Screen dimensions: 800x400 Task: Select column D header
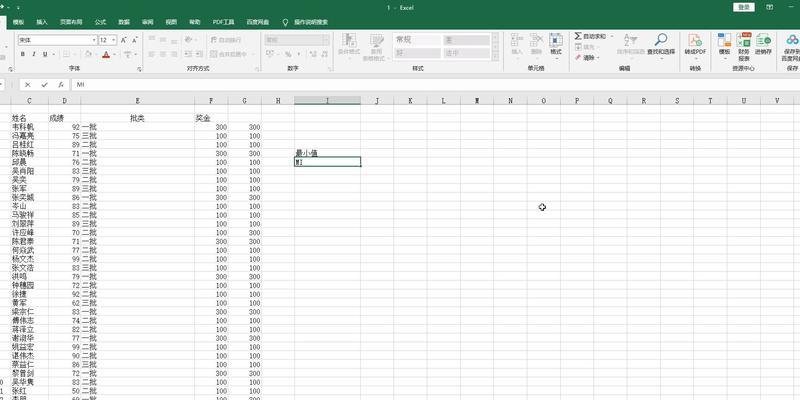click(64, 101)
